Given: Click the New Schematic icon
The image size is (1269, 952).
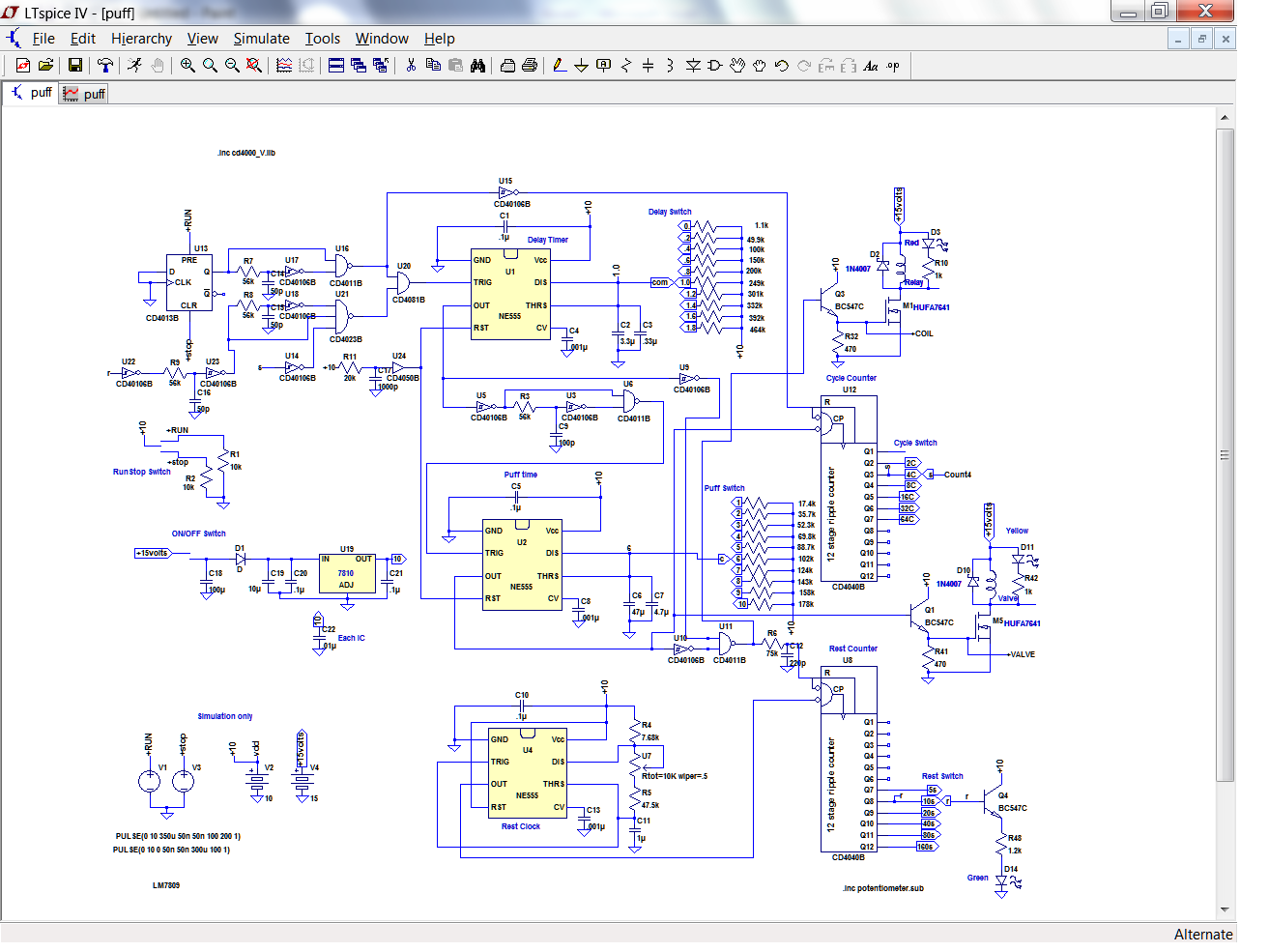Looking at the screenshot, I should [23, 66].
